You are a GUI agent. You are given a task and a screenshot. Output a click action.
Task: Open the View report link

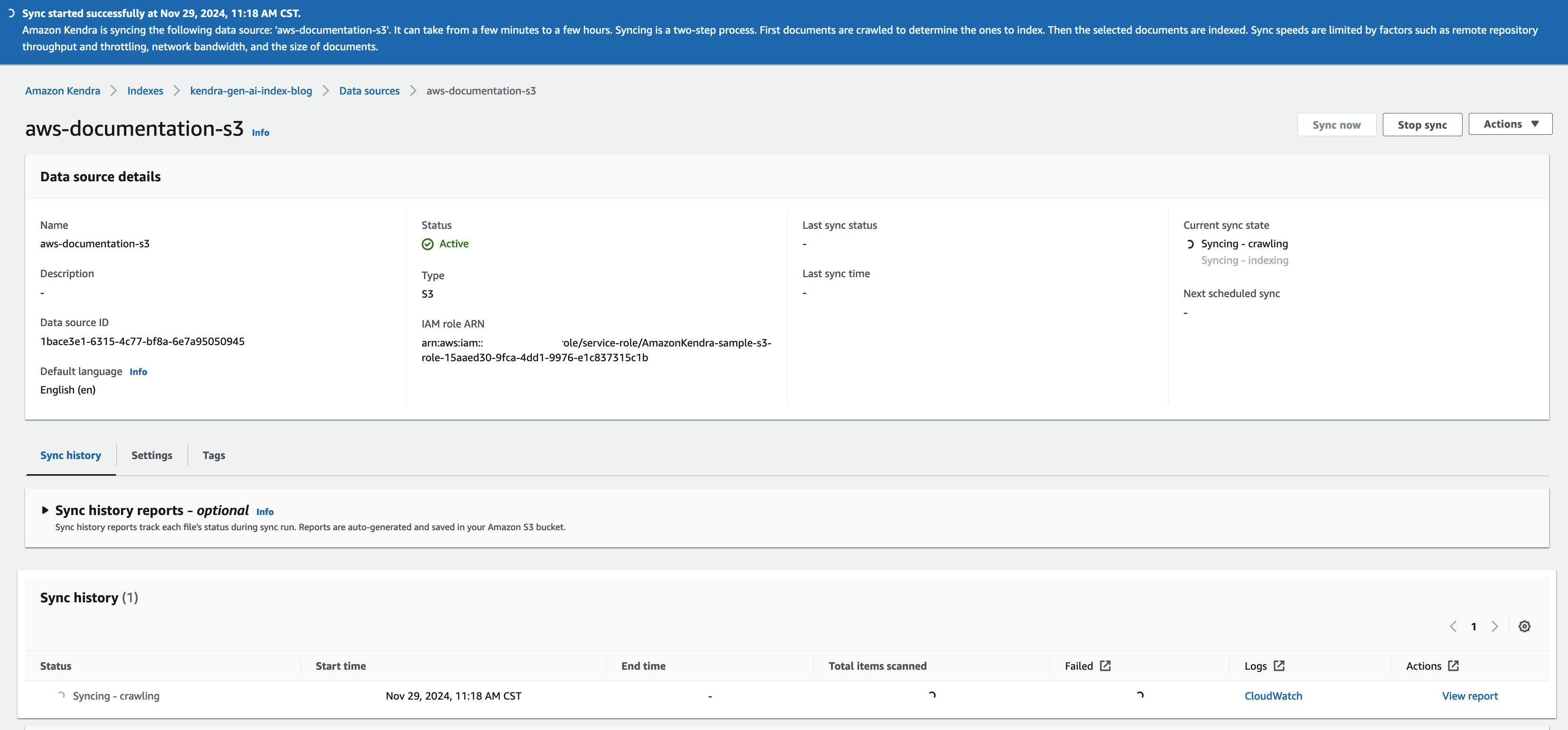point(1469,695)
